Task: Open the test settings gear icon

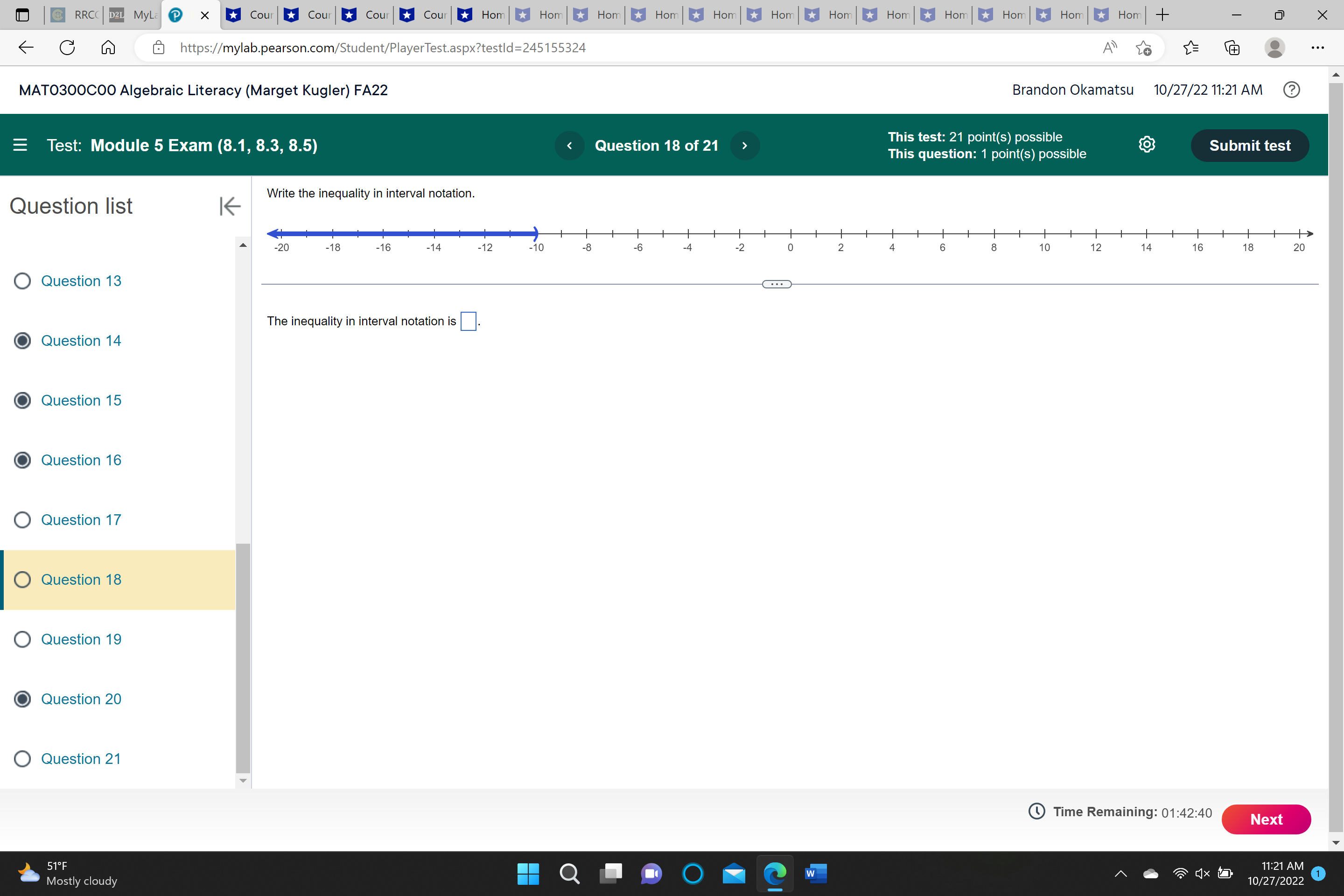Action: (1148, 145)
